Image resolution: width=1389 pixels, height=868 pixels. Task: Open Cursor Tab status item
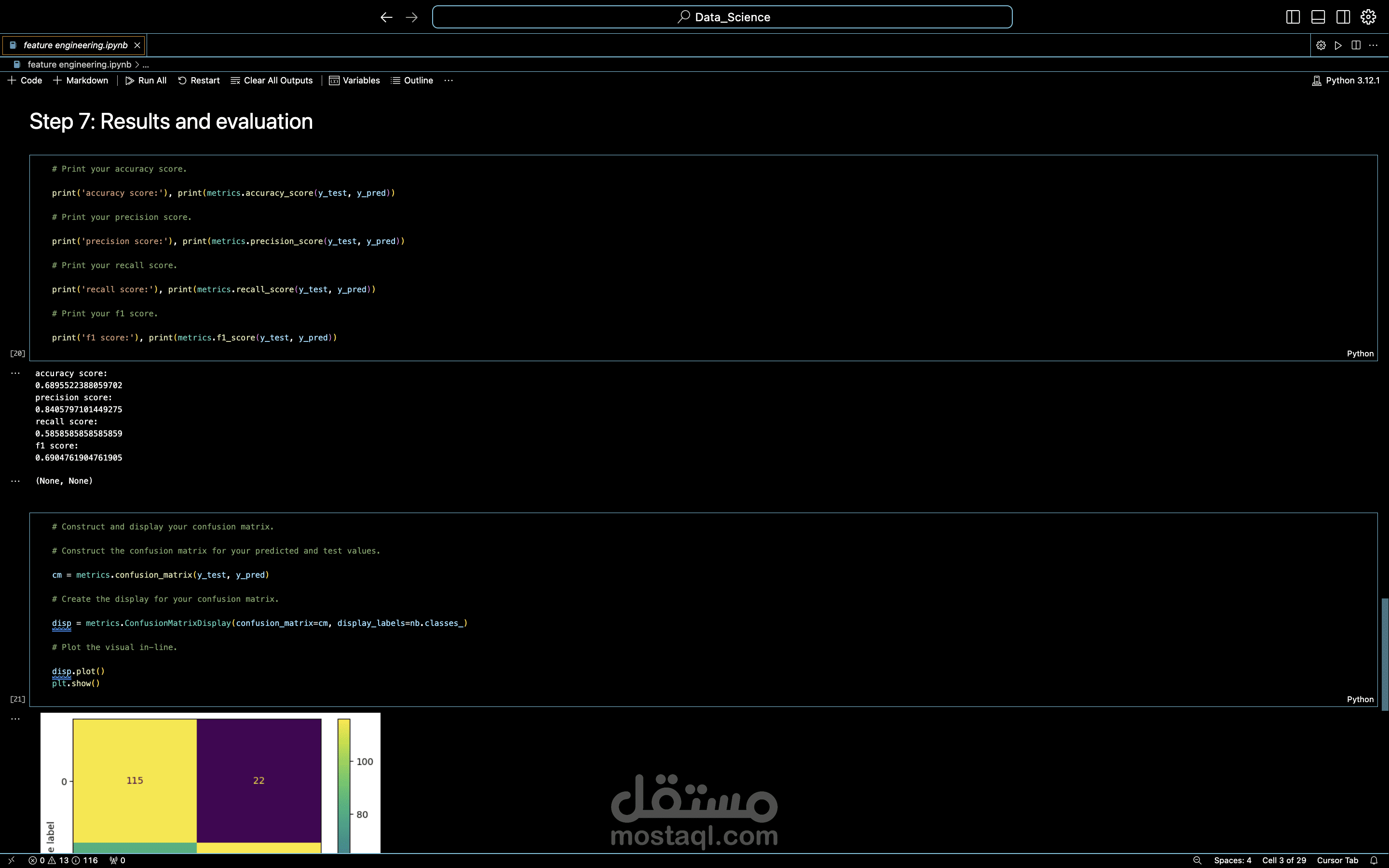click(1337, 860)
